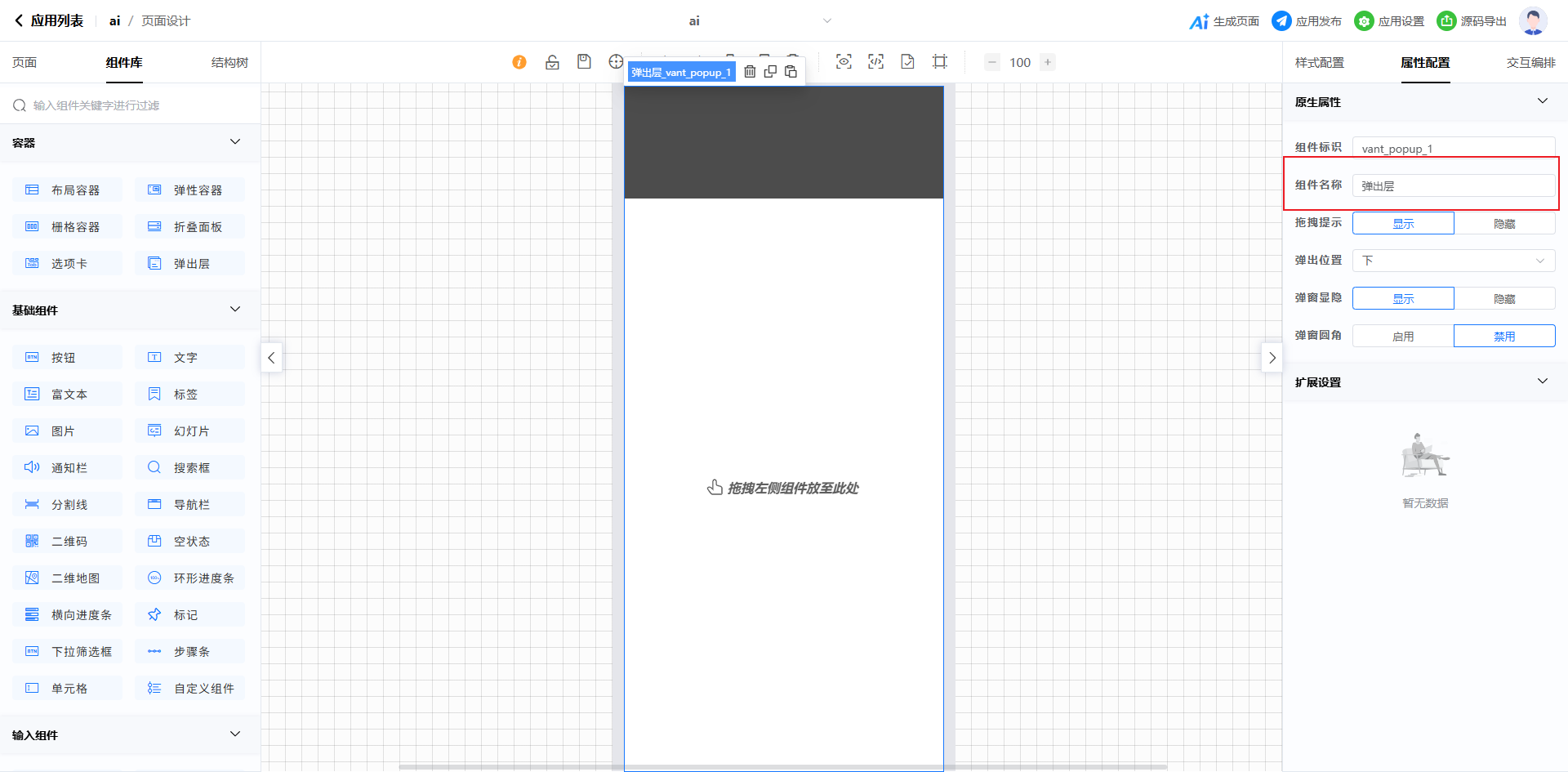Click the 应用发布 button
Screen dimensions: 1568x772
coord(1307,21)
